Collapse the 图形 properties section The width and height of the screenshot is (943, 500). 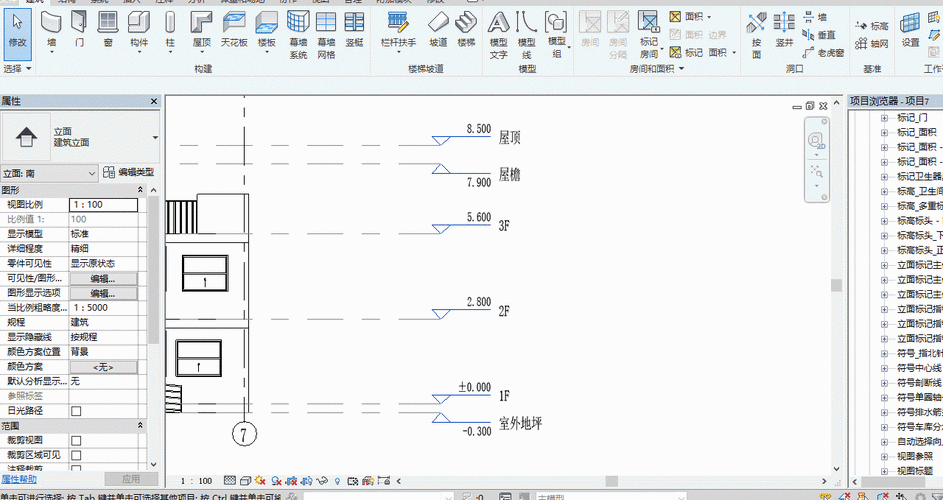[x=140, y=190]
